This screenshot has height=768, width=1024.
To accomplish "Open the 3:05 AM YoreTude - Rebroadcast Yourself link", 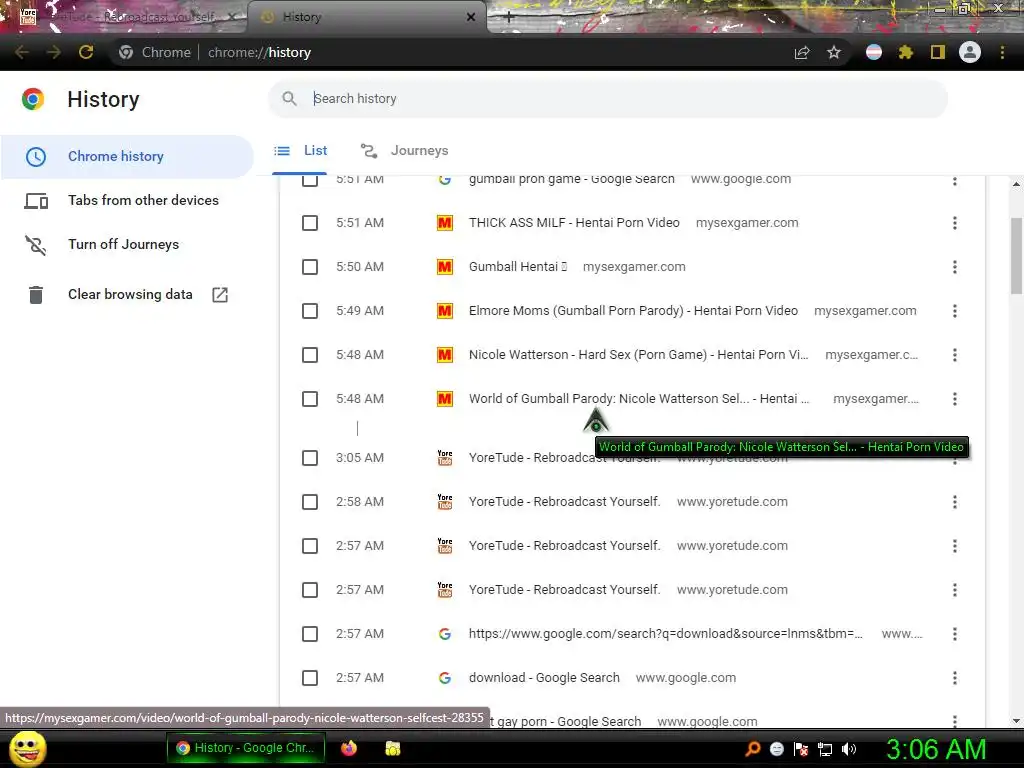I will 564,458.
